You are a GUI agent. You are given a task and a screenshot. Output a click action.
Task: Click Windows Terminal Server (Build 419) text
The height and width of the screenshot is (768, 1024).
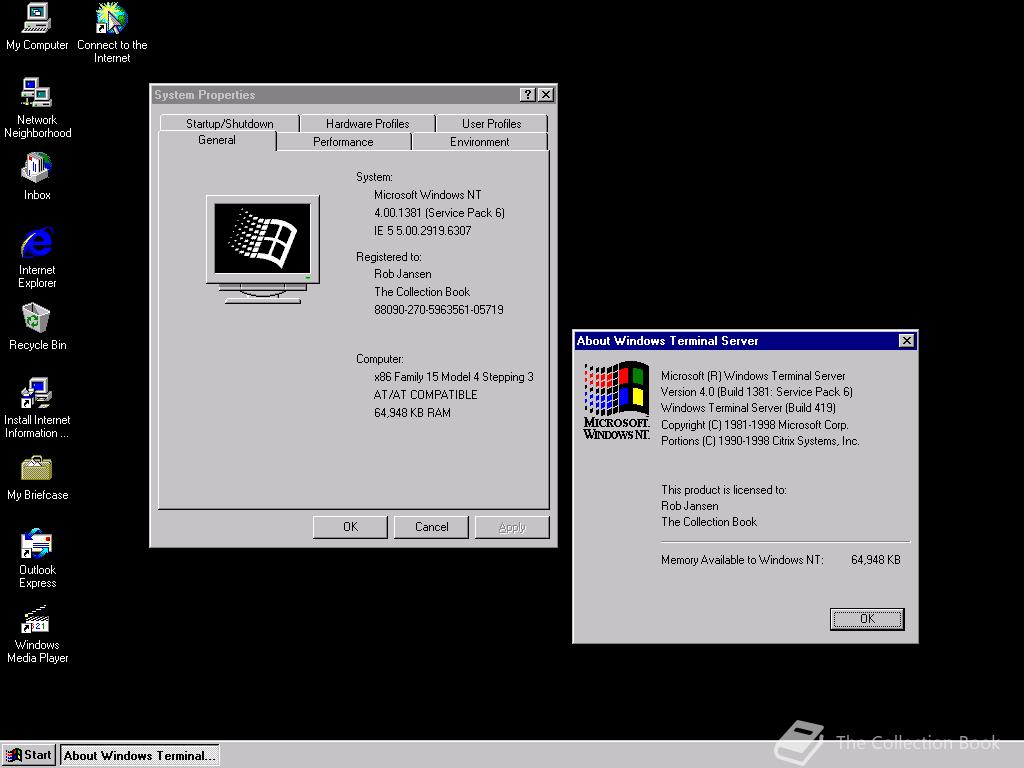pyautogui.click(x=748, y=408)
